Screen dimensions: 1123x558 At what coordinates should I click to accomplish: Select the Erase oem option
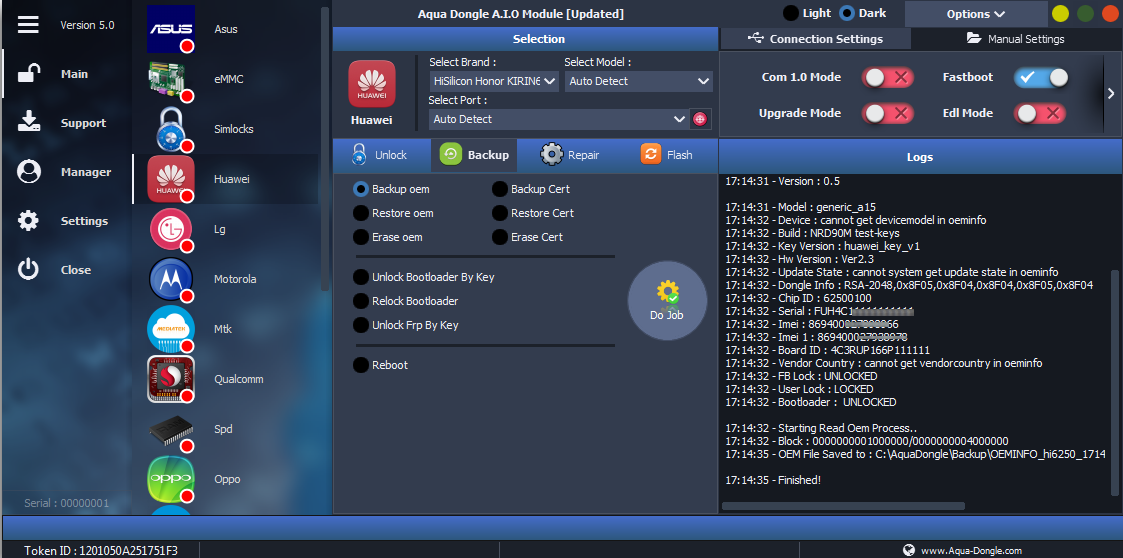click(361, 237)
